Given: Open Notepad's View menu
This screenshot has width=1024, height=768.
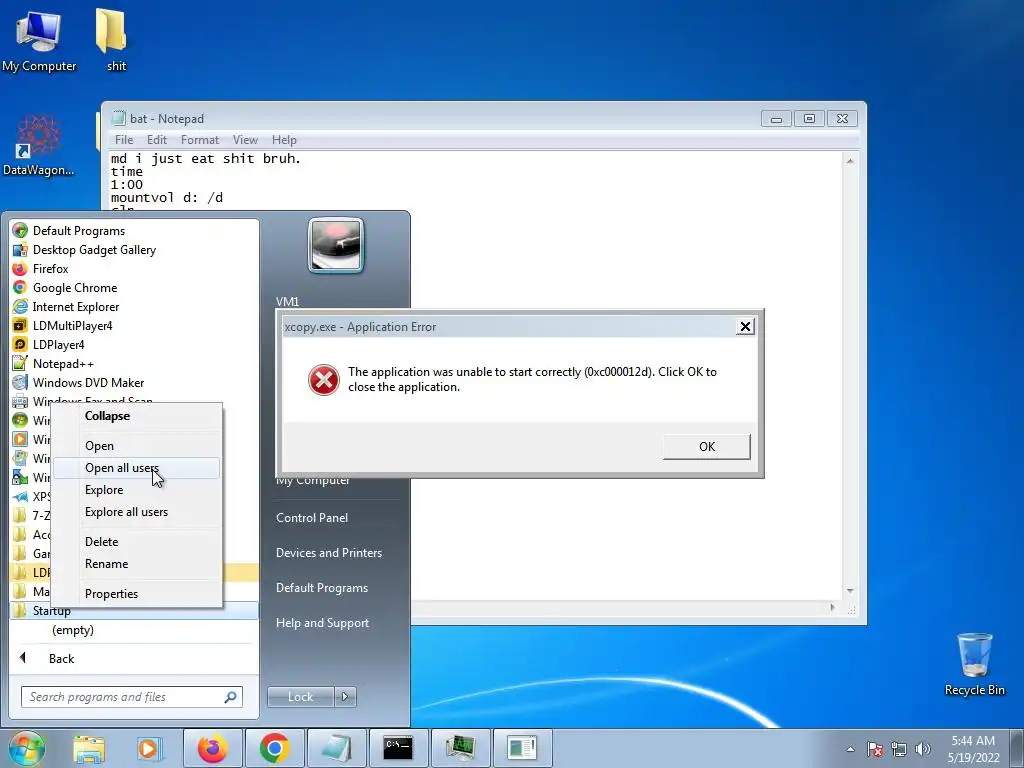Looking at the screenshot, I should coord(245,140).
